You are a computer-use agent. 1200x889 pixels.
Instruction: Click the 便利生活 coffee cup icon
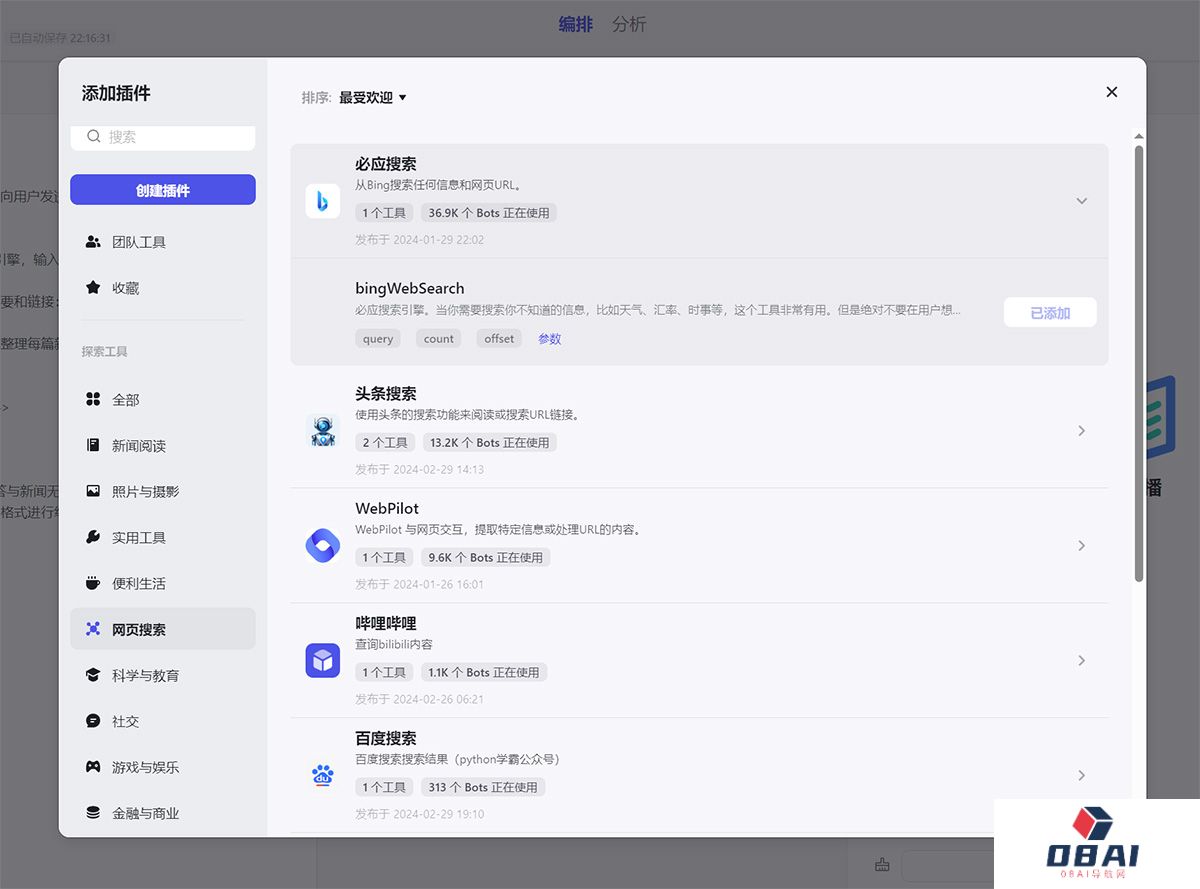(93, 584)
